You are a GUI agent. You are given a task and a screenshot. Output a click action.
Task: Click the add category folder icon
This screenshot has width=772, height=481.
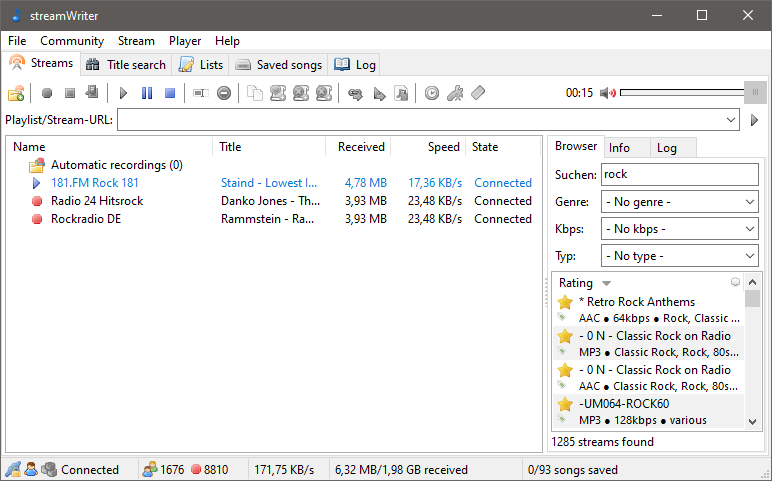tap(16, 93)
